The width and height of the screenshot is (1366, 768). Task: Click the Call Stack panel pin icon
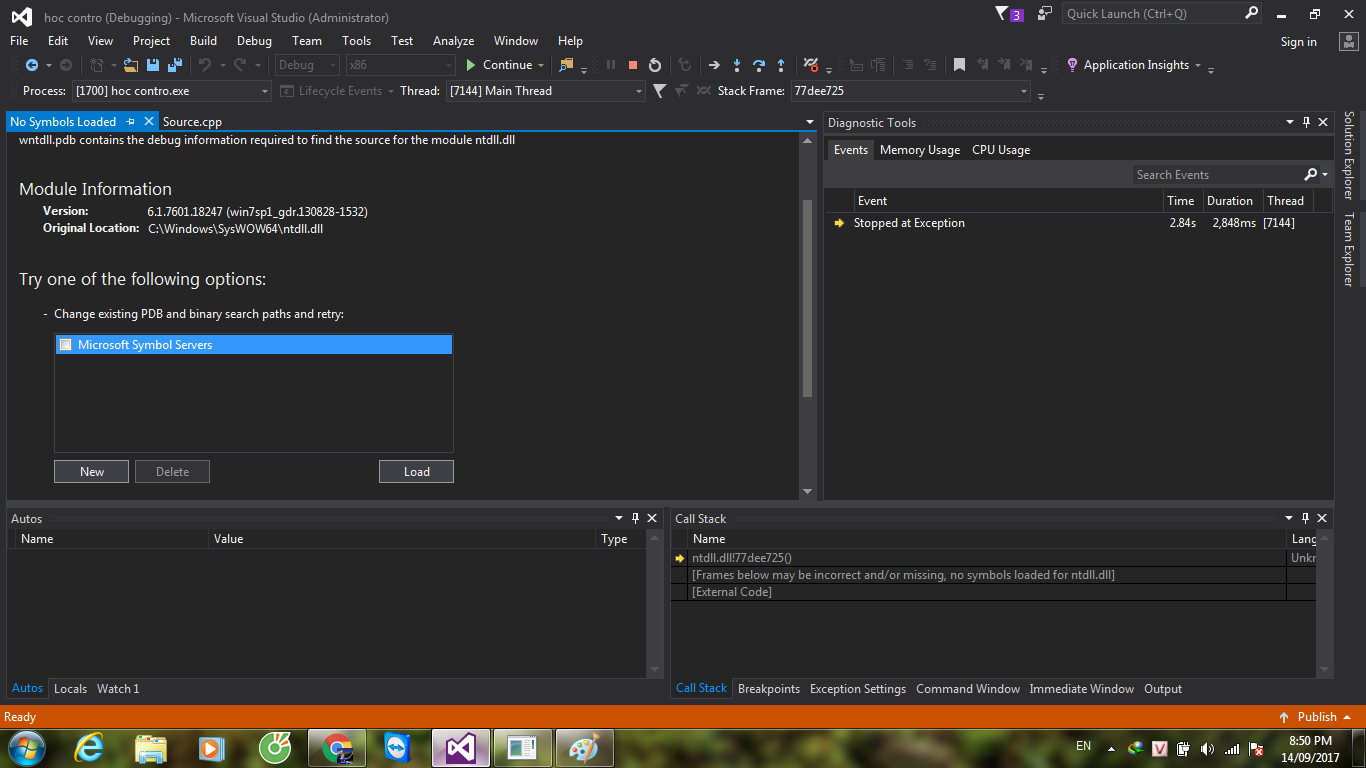[1306, 518]
